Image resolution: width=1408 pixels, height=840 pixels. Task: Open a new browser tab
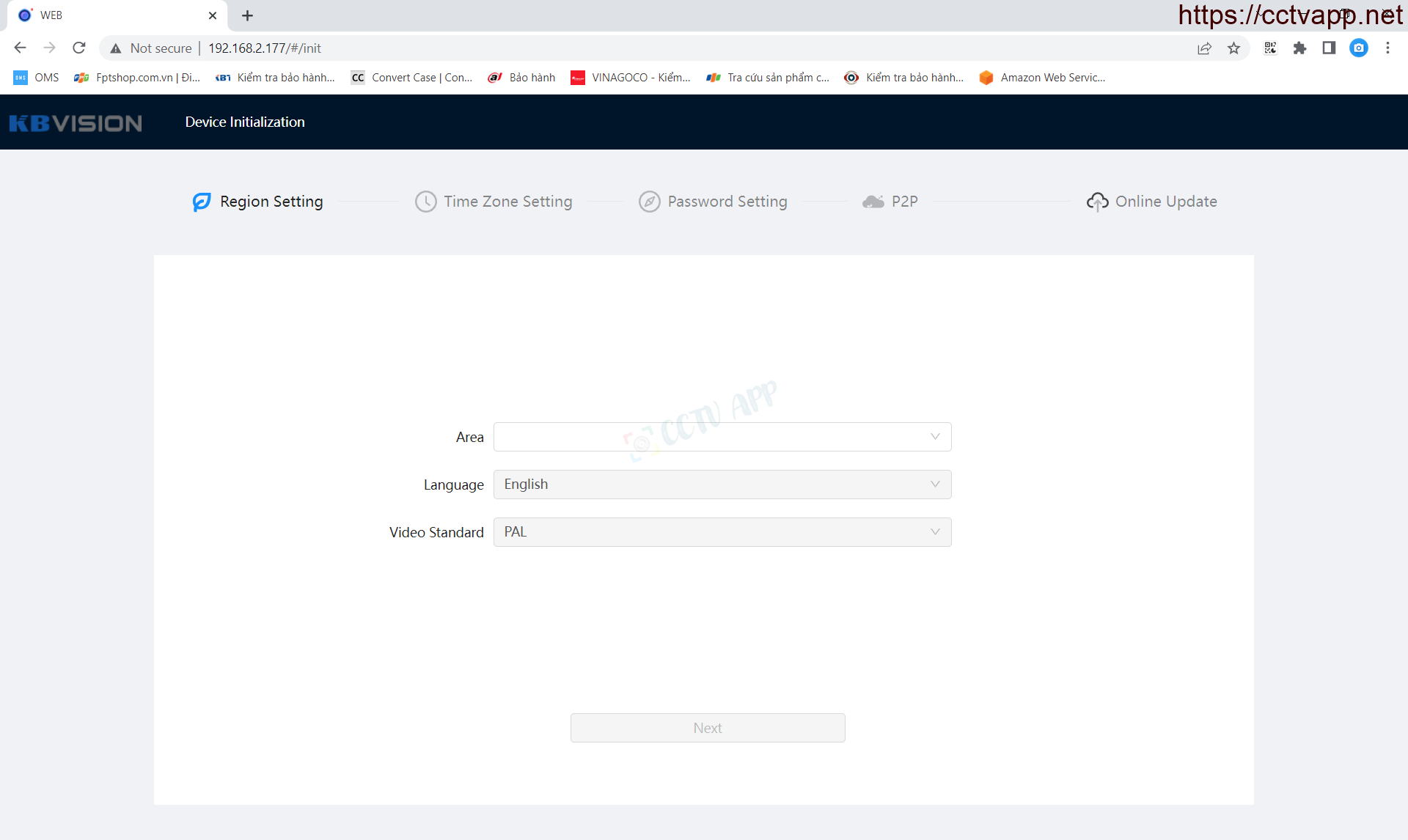point(247,15)
